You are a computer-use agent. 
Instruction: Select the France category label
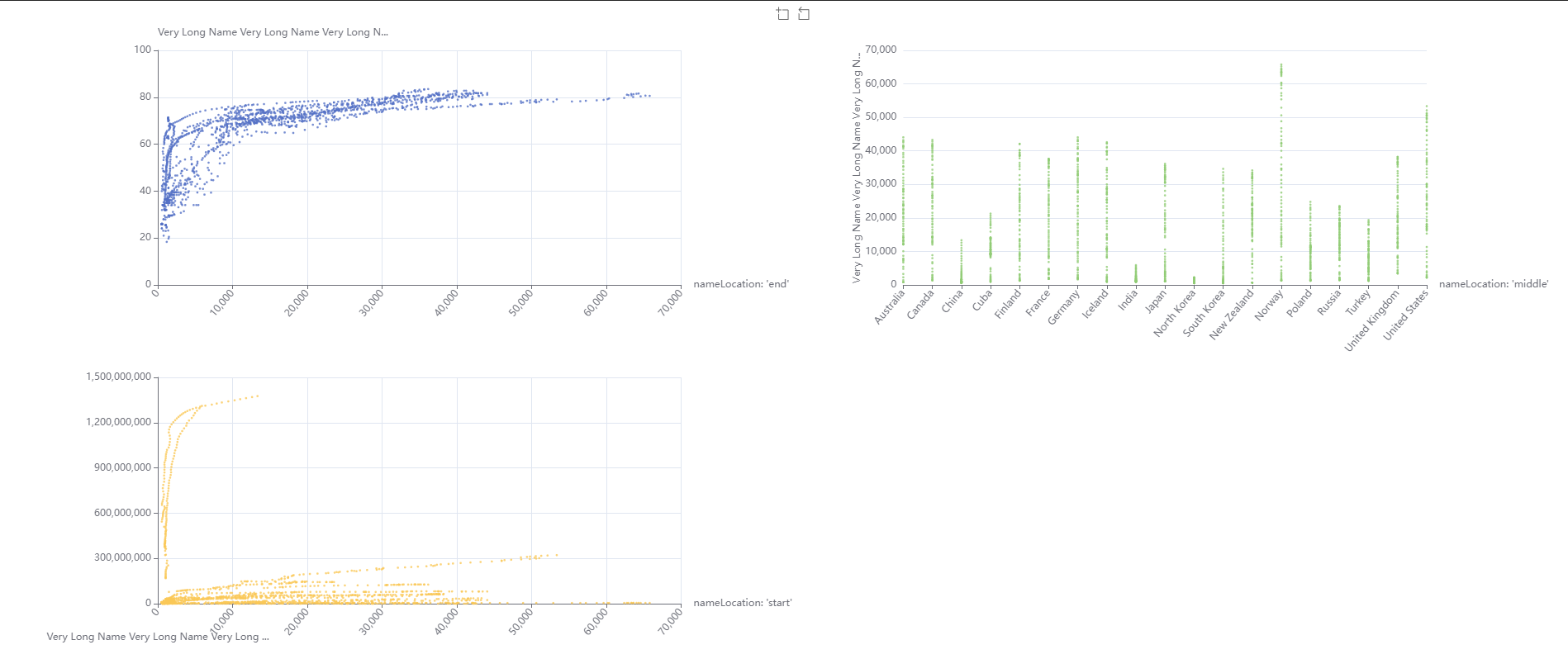(1038, 303)
